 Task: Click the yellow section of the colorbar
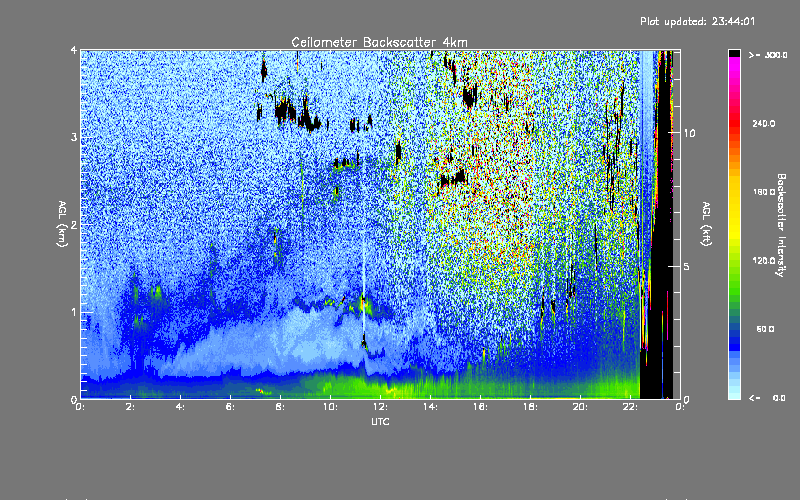[734, 209]
